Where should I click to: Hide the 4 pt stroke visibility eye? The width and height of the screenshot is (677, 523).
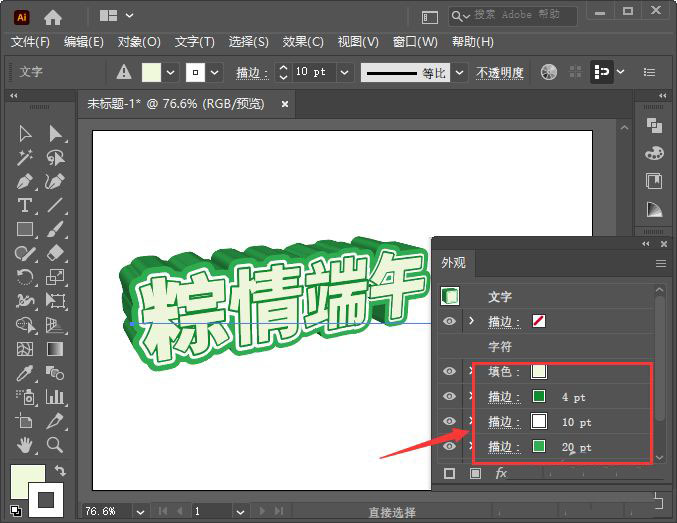450,397
